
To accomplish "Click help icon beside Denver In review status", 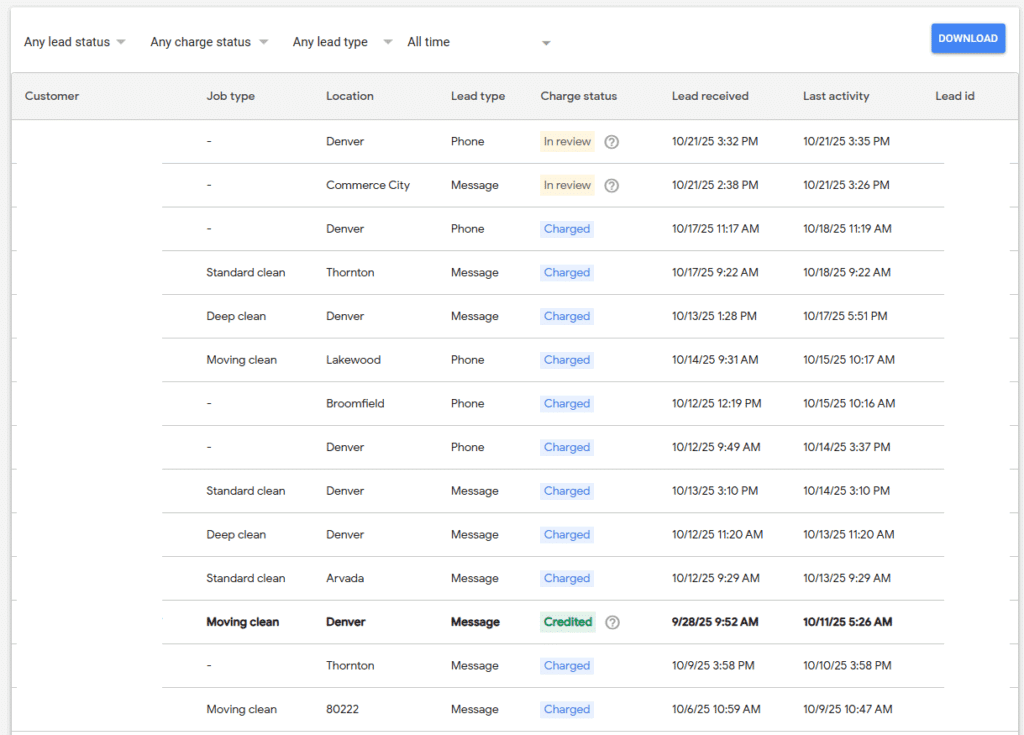I will pyautogui.click(x=612, y=142).
